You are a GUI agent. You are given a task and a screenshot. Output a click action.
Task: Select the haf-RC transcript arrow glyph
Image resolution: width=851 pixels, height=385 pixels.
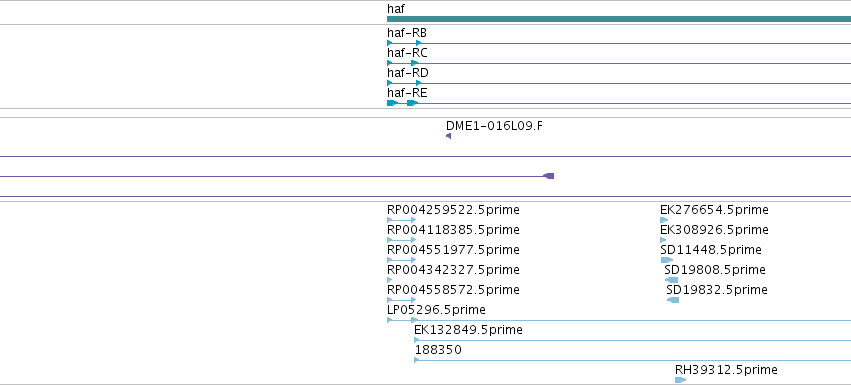(390, 63)
